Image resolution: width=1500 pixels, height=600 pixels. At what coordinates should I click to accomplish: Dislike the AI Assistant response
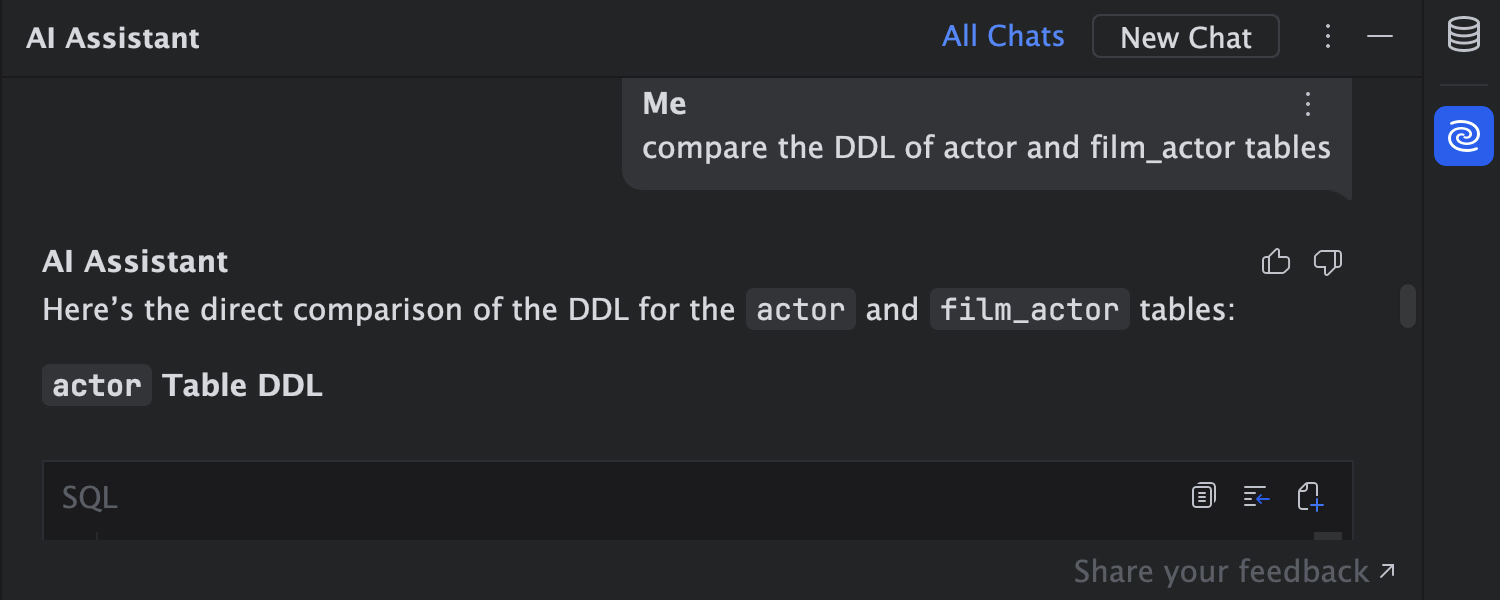1327,263
